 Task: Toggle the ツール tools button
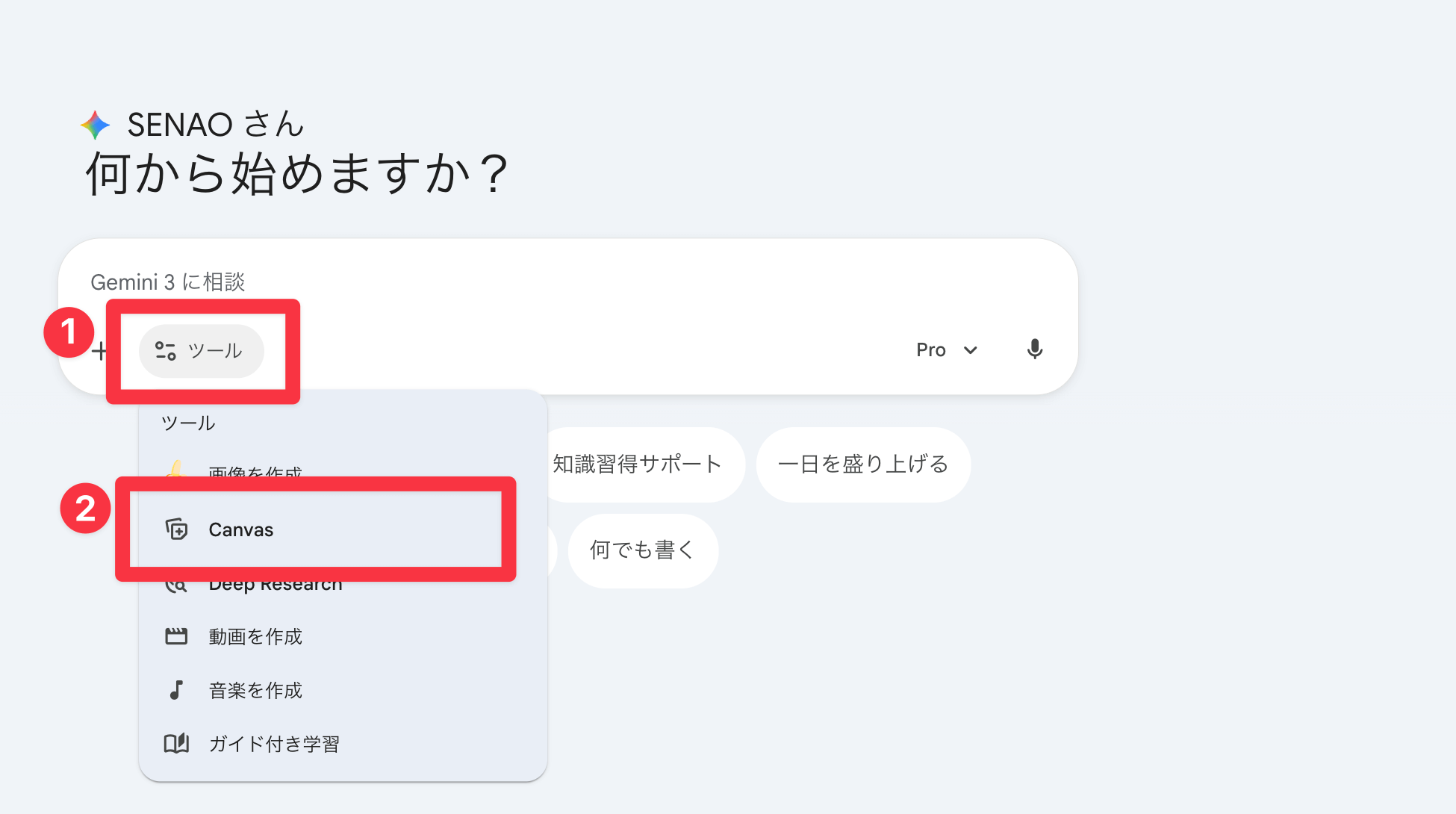[x=202, y=351]
